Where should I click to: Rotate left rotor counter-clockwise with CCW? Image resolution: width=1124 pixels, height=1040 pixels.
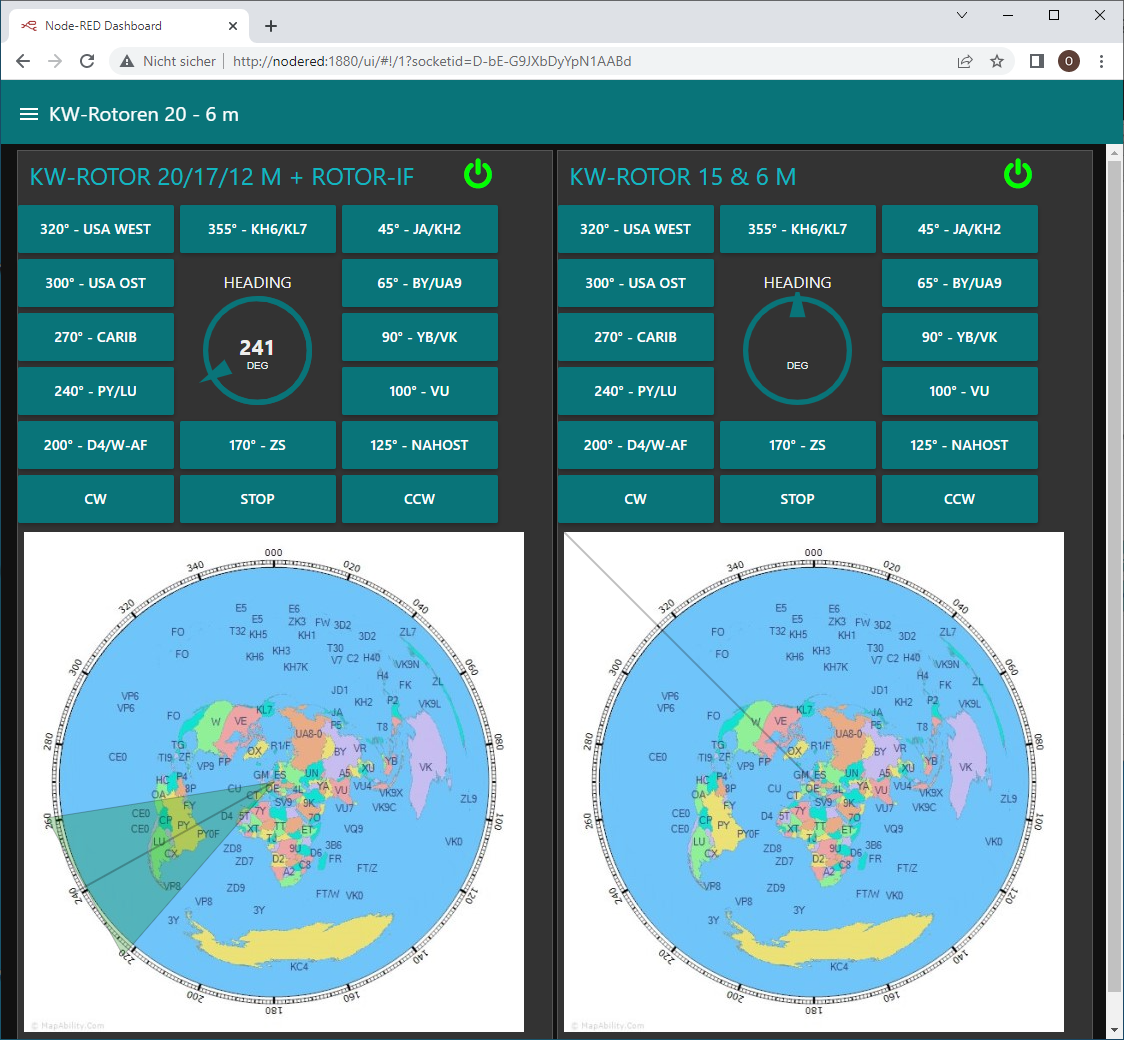[x=419, y=499]
